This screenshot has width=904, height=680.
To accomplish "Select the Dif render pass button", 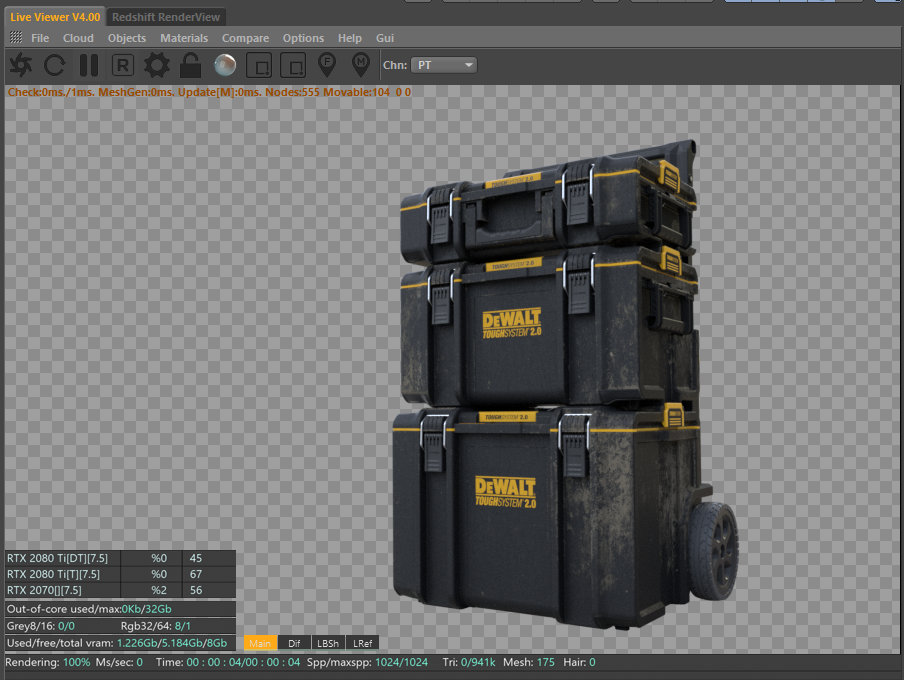I will click(x=294, y=643).
